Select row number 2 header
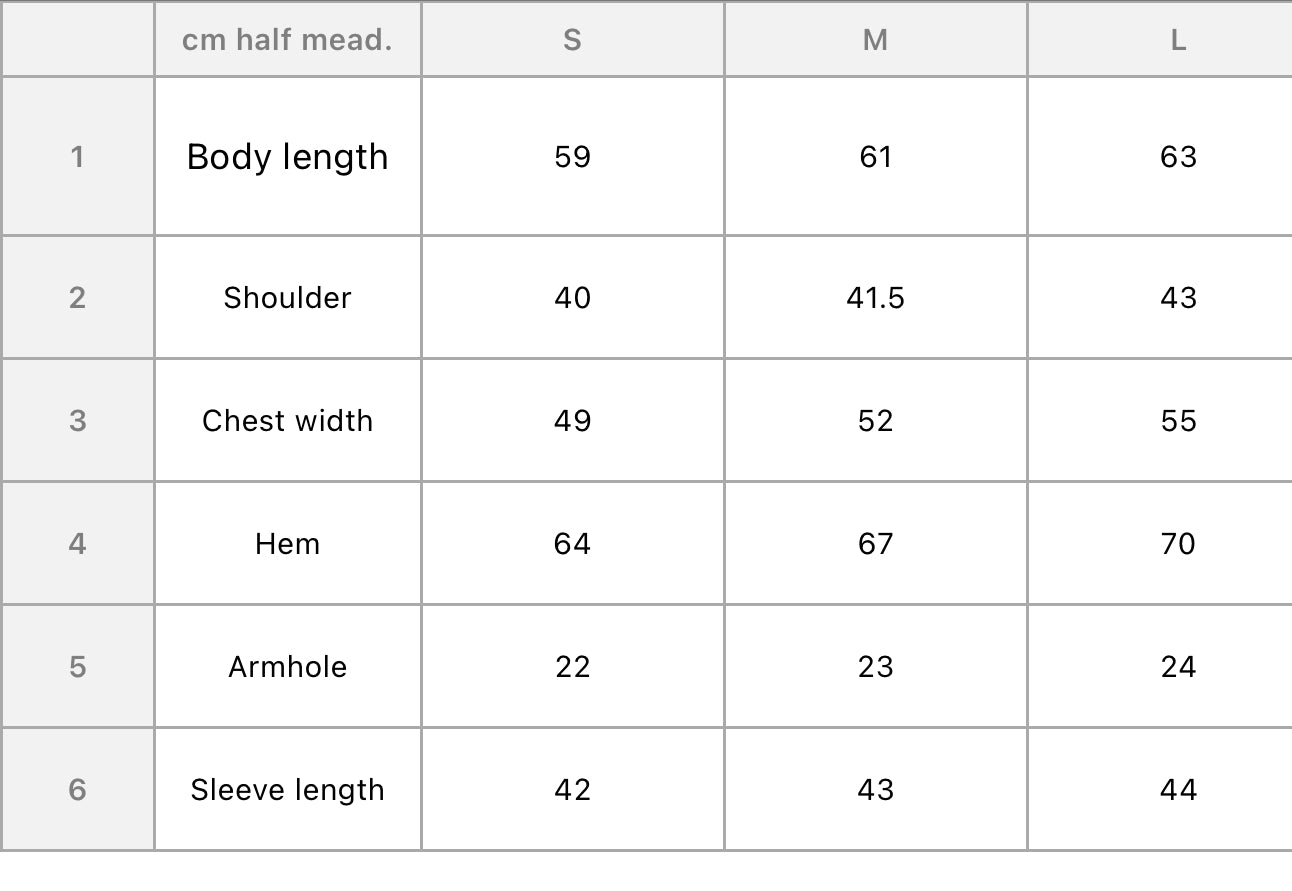Viewport: 1292px width, 891px height. tap(77, 298)
